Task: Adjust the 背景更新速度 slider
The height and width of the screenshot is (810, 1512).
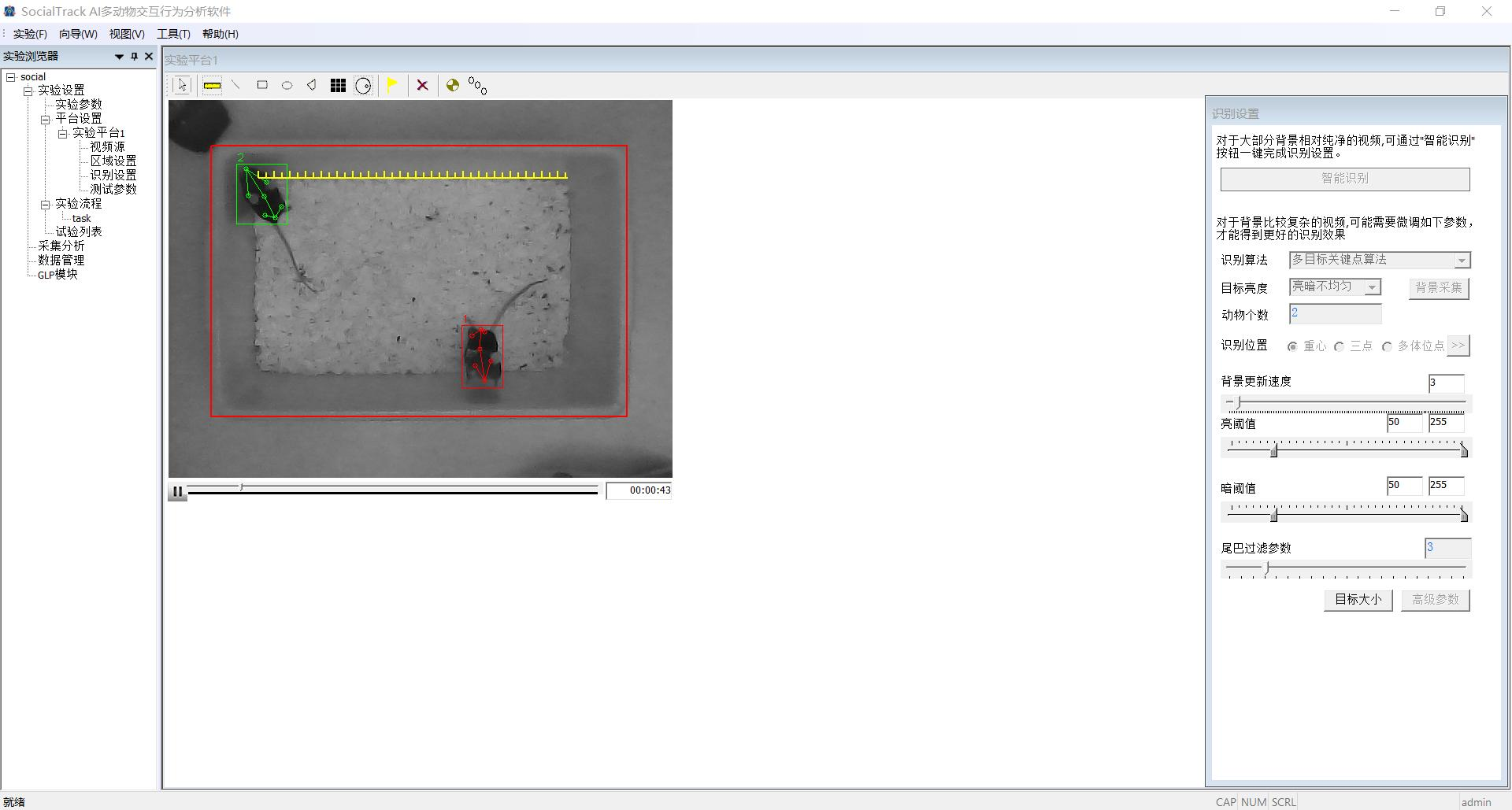Action: click(1346, 403)
